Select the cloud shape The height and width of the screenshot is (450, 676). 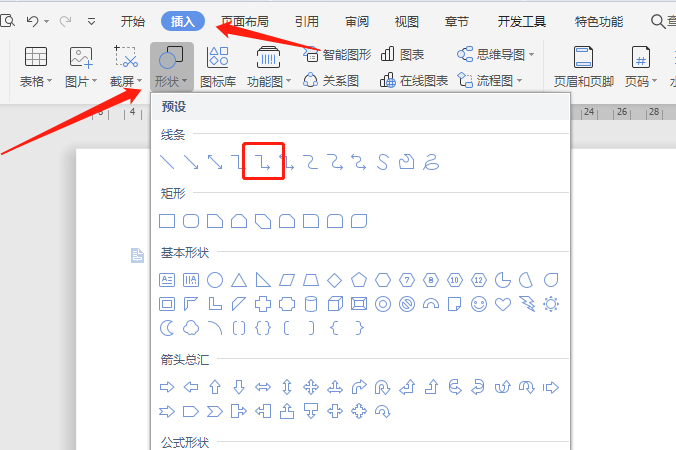[x=191, y=328]
